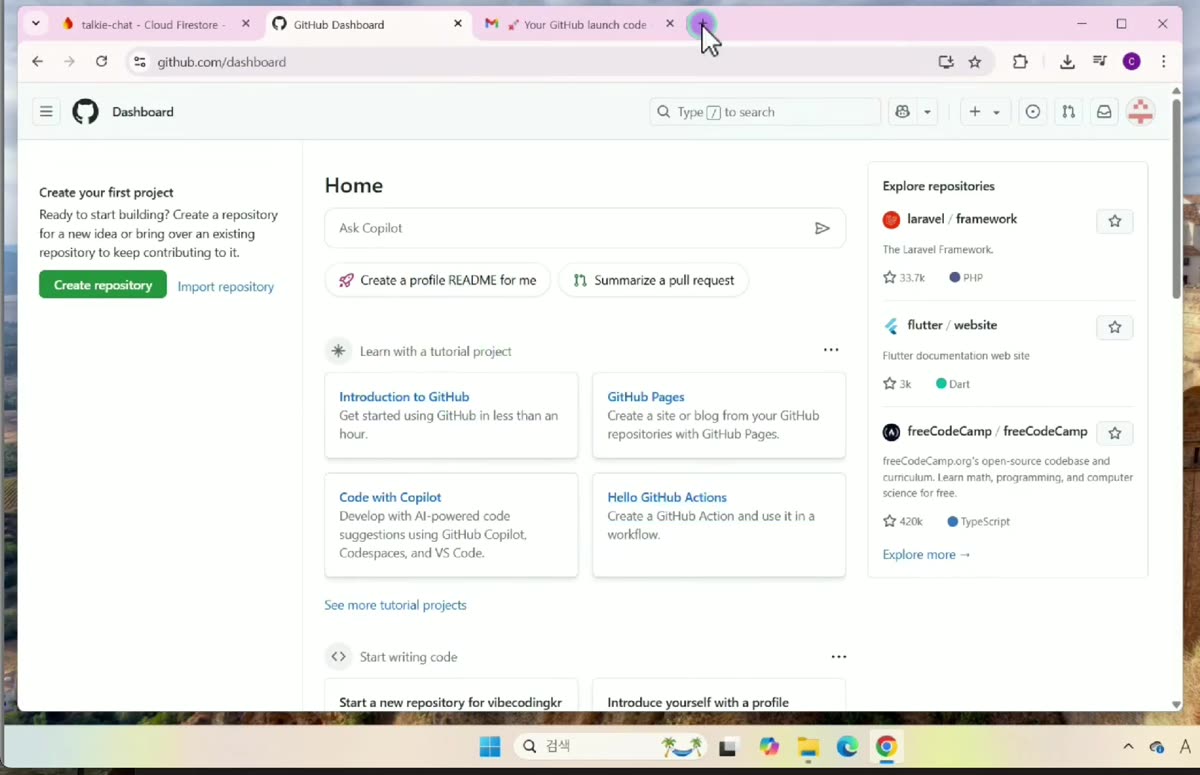Screen dimensions: 1200x775
Task: Click the Ask Copilot input box
Action: click(x=585, y=228)
